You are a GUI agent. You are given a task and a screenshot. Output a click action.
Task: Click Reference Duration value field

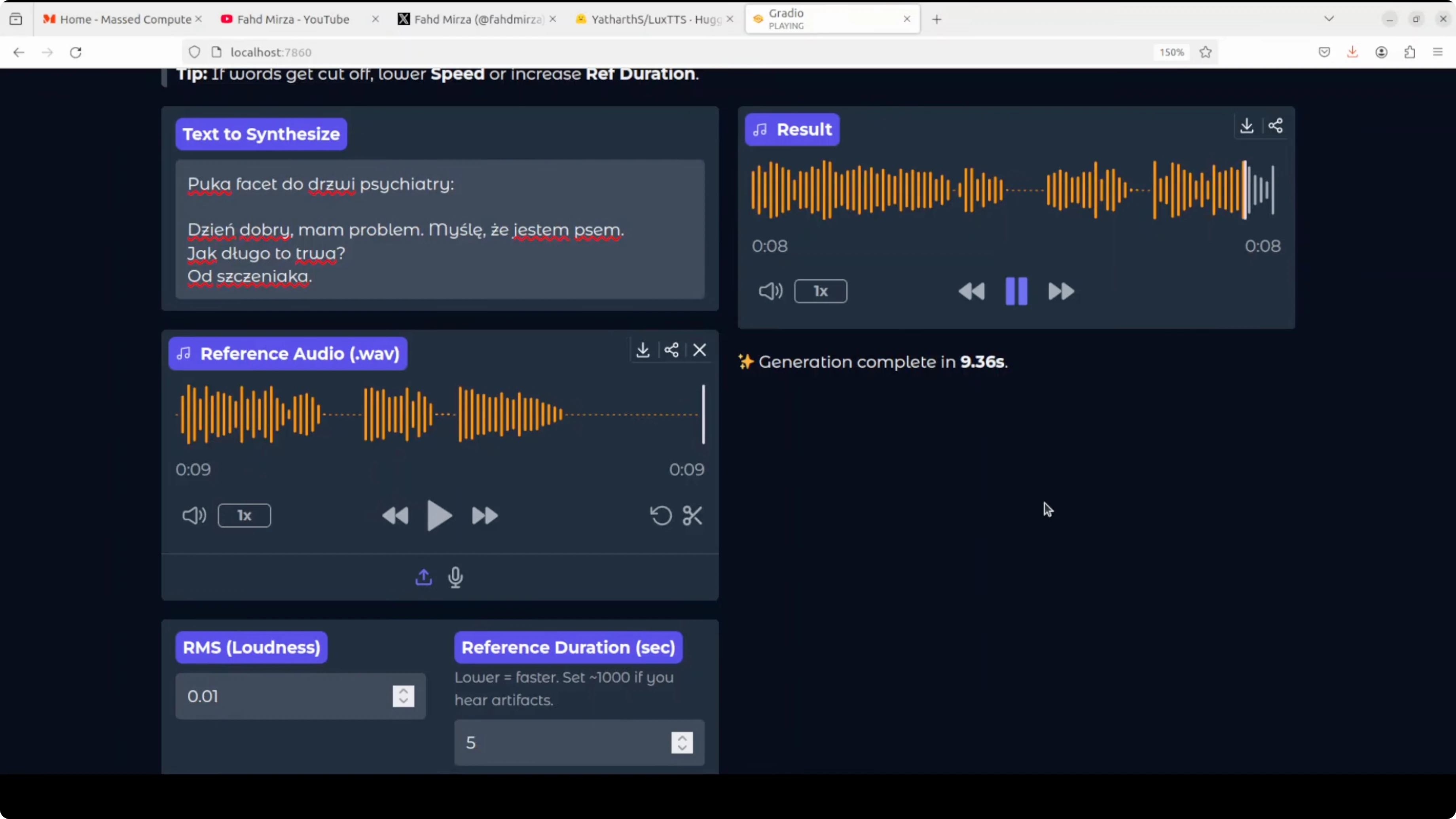[x=559, y=742]
